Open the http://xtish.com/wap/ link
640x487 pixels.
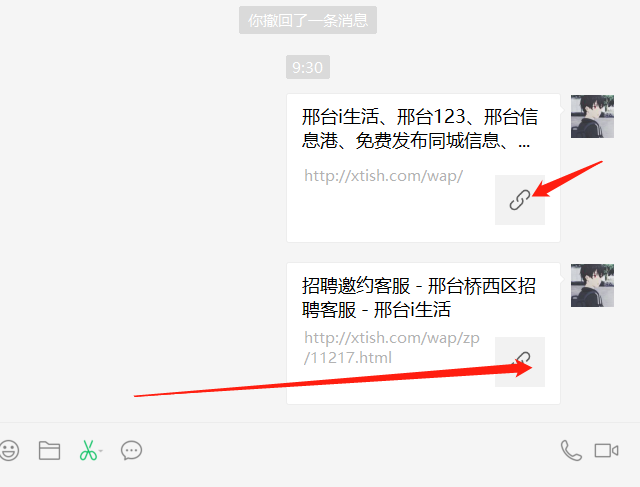(x=384, y=176)
